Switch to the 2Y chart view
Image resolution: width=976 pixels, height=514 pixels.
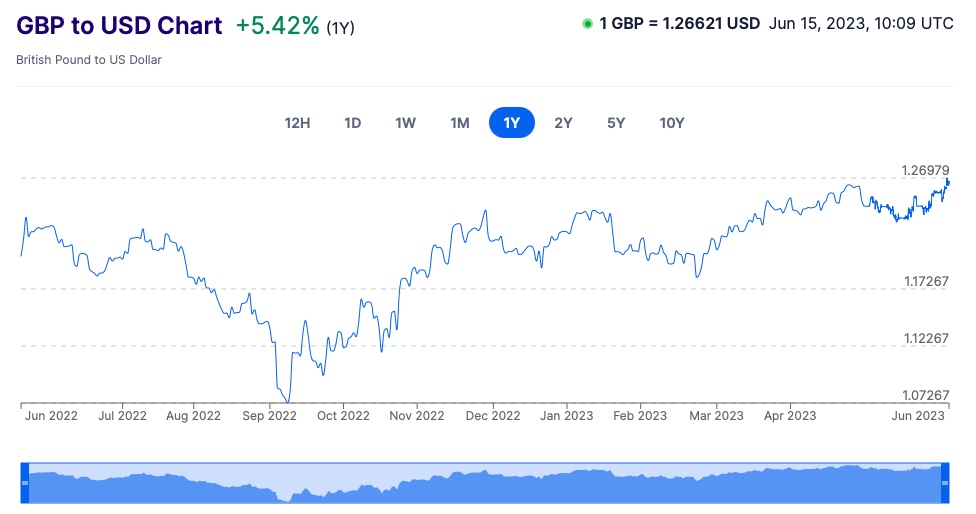tap(563, 123)
